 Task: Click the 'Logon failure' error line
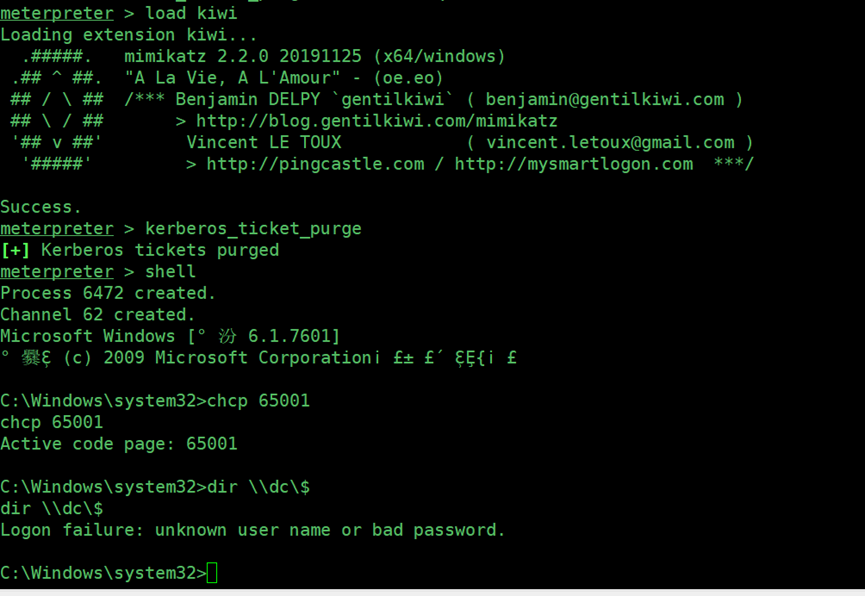(253, 530)
